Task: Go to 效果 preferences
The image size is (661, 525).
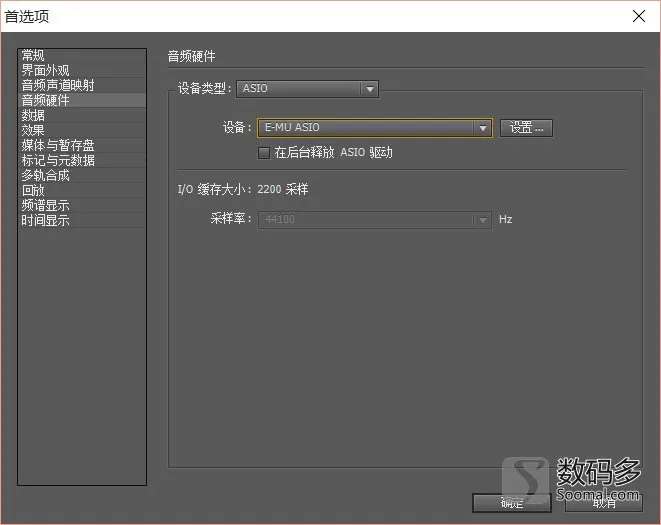Action: 82,130
